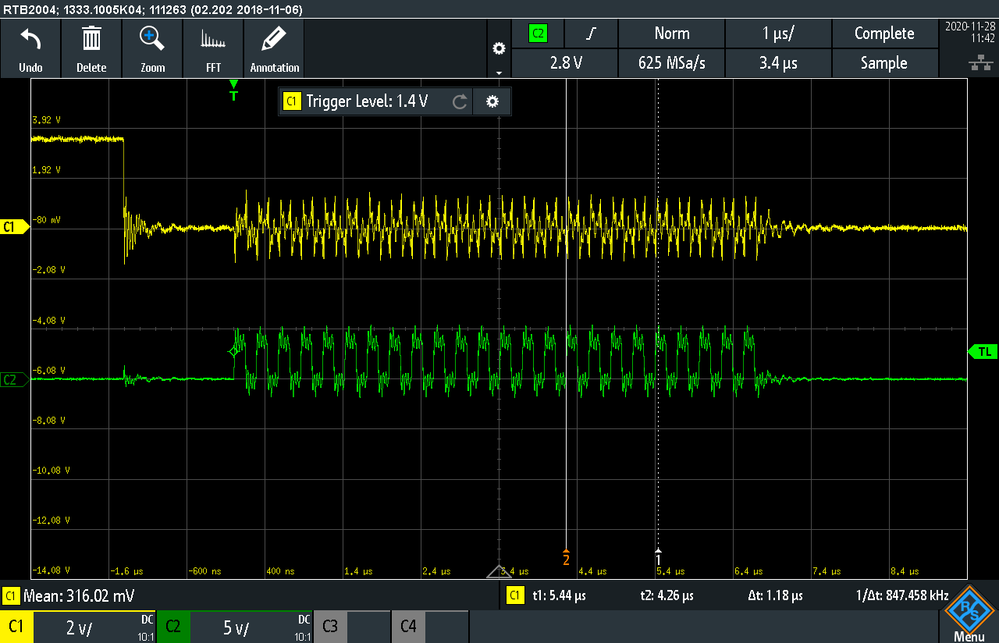Click the Trigger Level: 1.4 V label
The height and width of the screenshot is (643, 999).
coord(366,101)
